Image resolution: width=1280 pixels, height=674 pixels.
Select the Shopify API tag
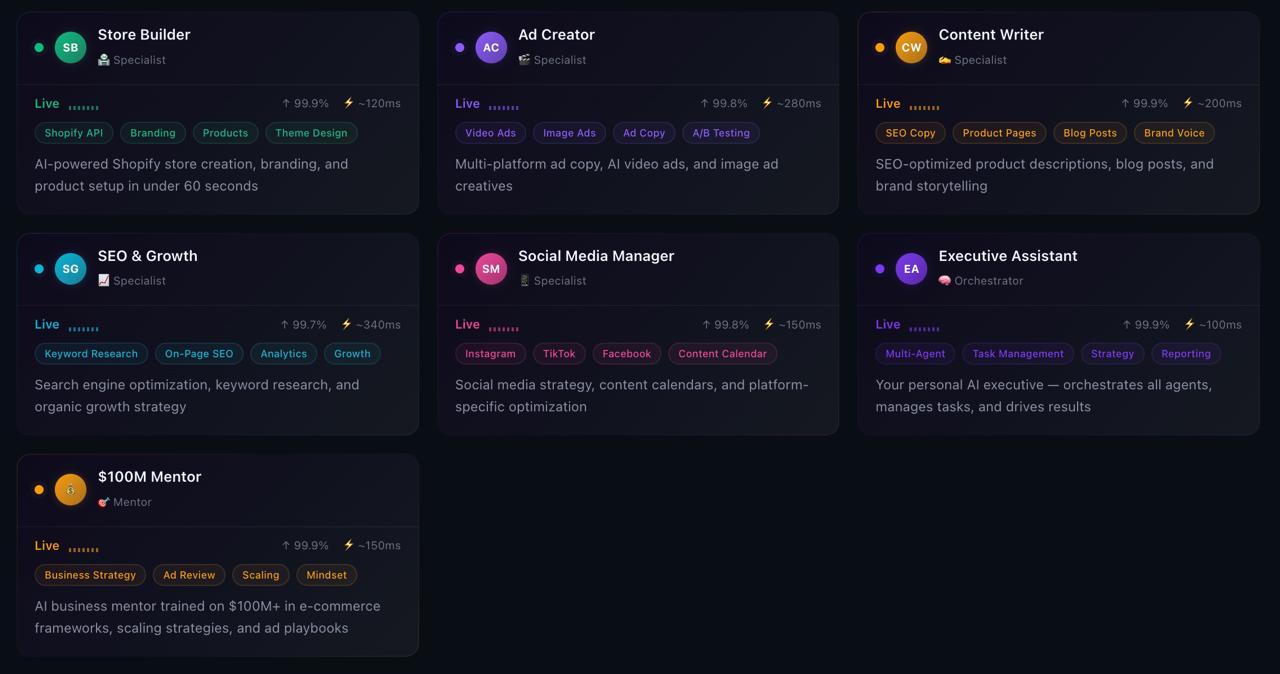coord(74,133)
